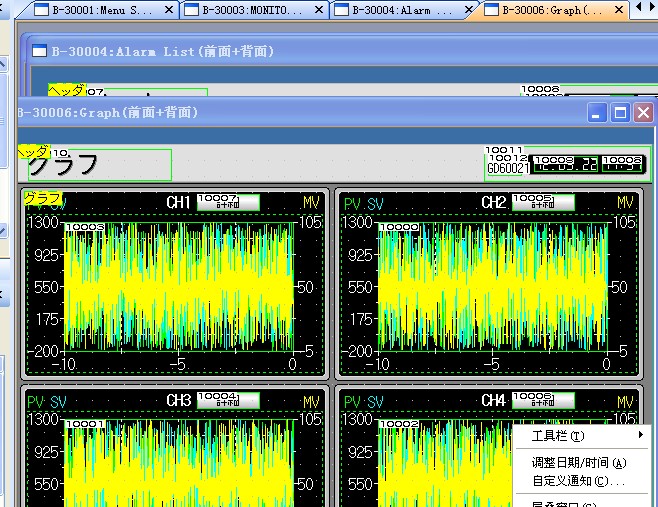Close the B-30004 Alarm tab
Image resolution: width=658 pixels, height=507 pixels.
pos(467,10)
